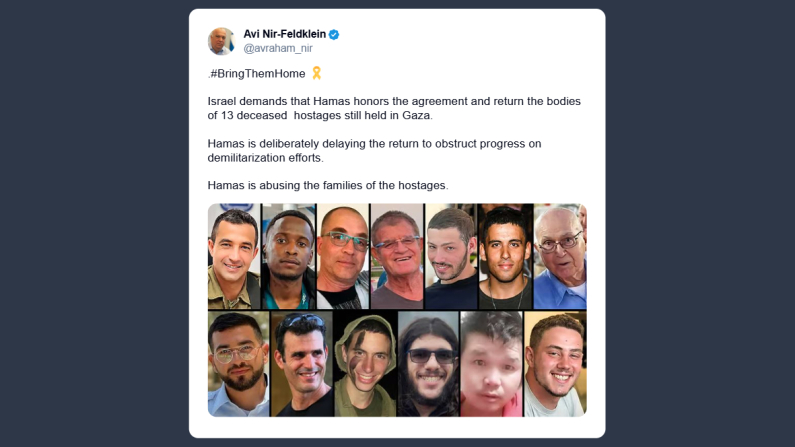Click the paragraph mentioning demilitarization efforts

[374, 151]
